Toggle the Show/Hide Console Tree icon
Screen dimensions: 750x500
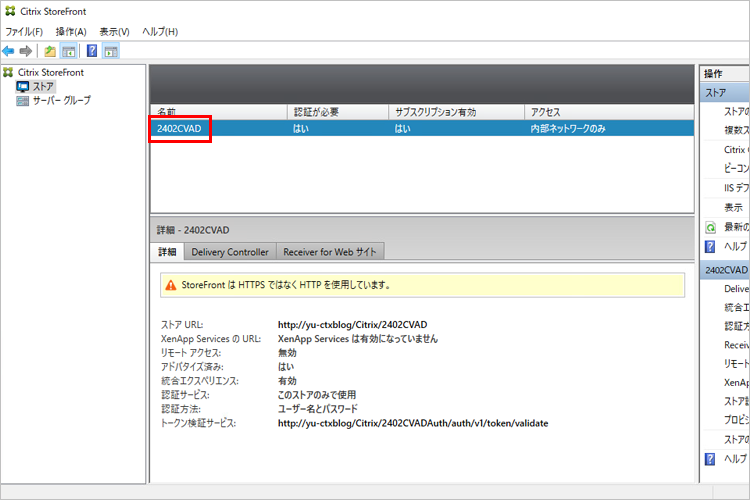[x=68, y=51]
